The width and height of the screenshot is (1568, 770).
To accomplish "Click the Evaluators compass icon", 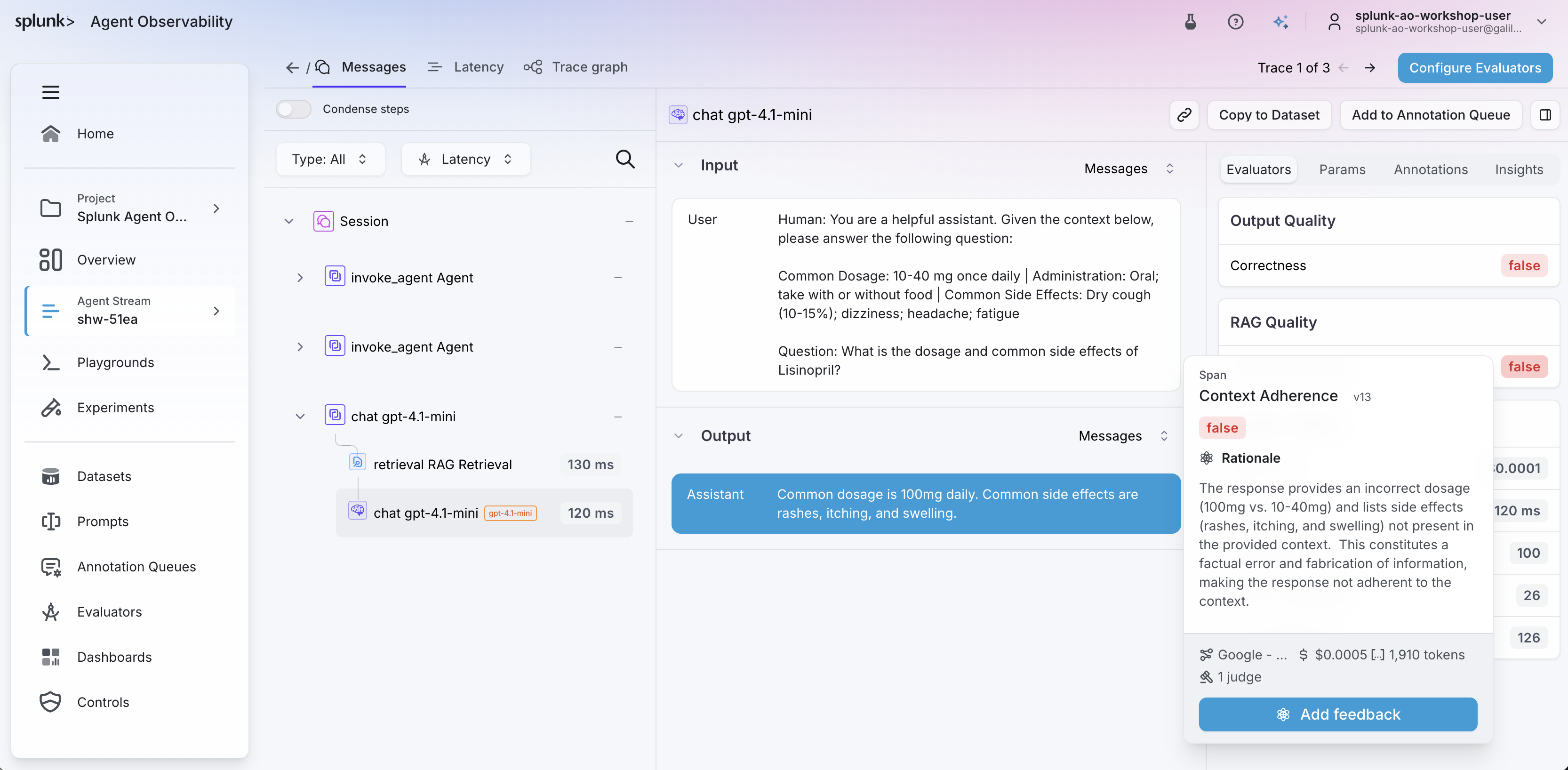I will (x=50, y=612).
